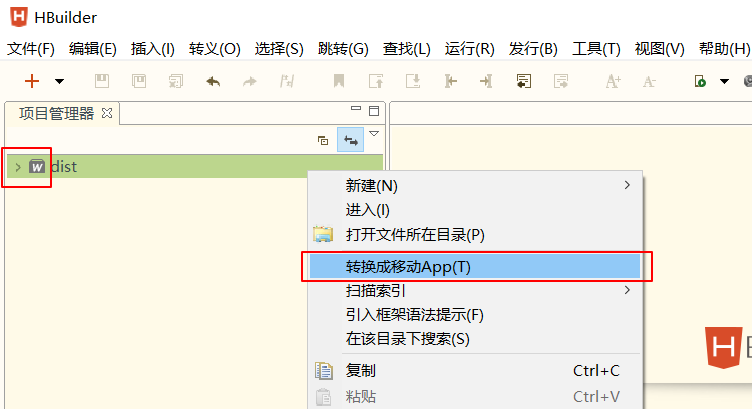Close the 项目管理器 tab
Image resolution: width=752 pixels, height=409 pixels.
click(107, 113)
